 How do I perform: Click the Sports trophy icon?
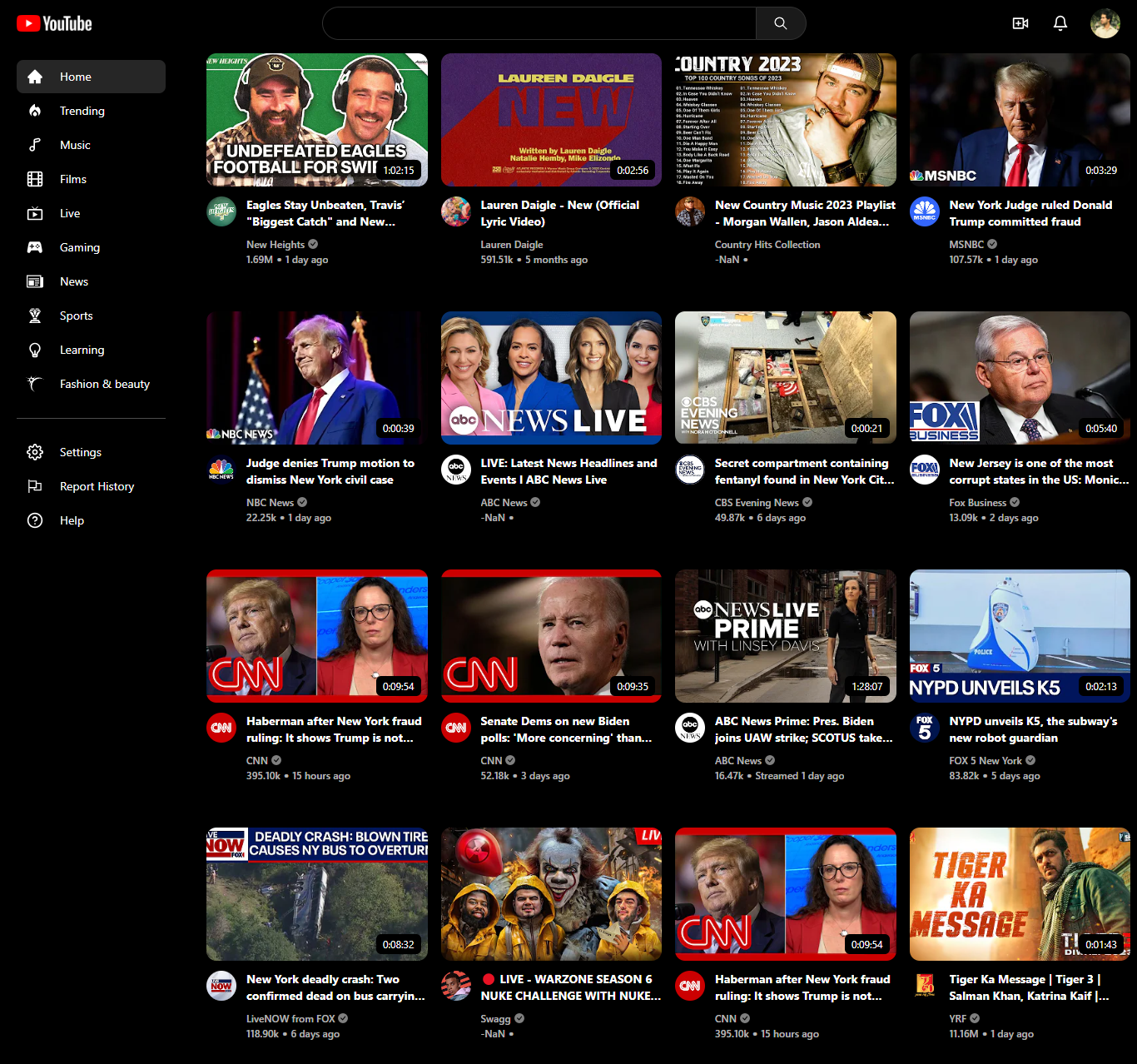(x=35, y=316)
